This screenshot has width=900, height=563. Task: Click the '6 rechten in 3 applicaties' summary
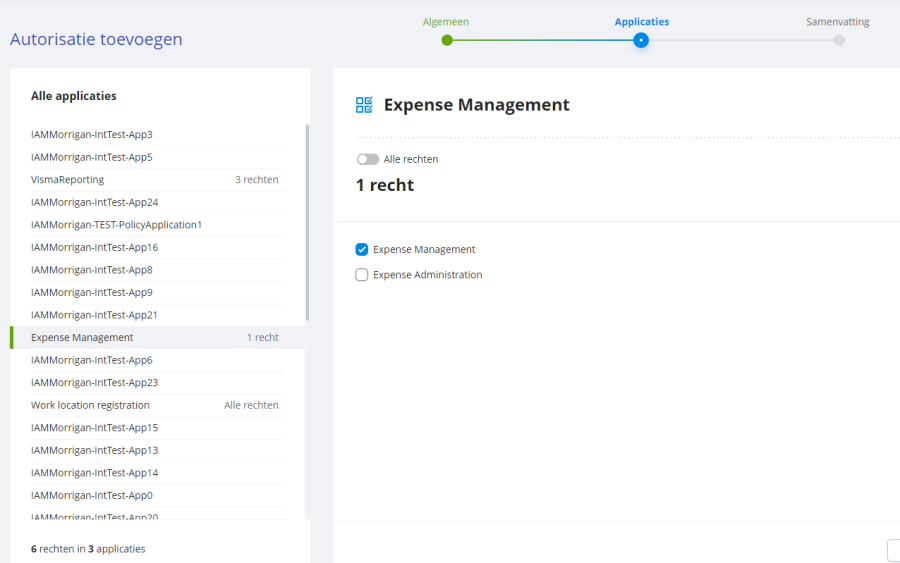point(88,549)
